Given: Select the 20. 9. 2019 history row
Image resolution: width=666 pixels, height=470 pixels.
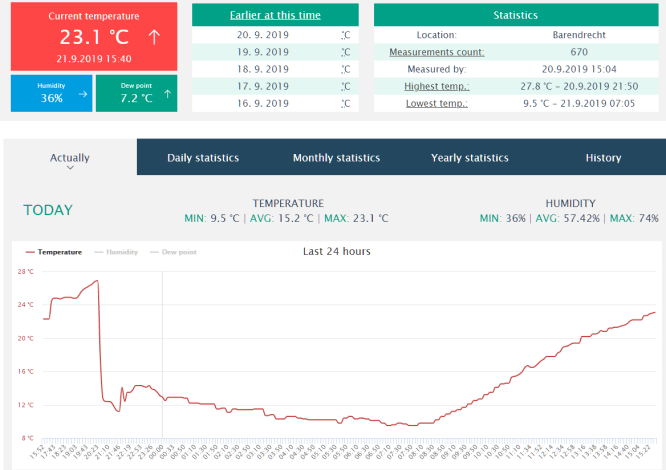Looking at the screenshot, I should click(274, 35).
